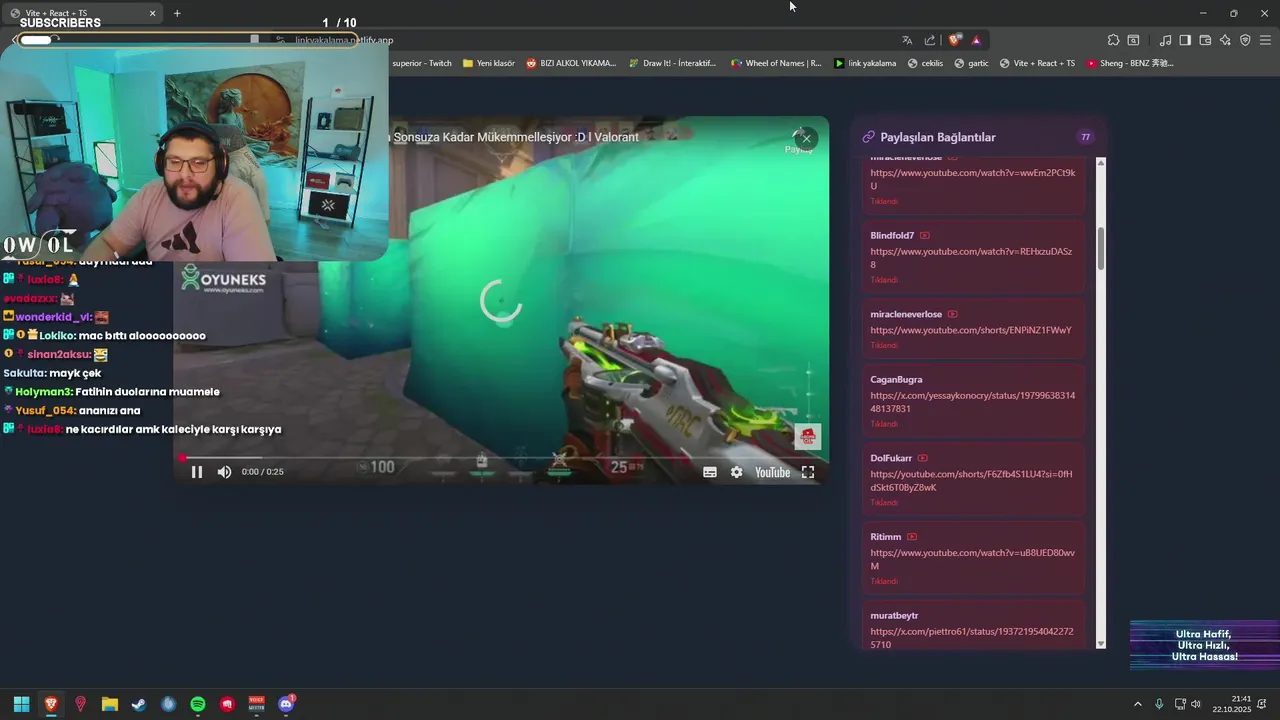The height and width of the screenshot is (720, 1280).
Task: Open the wwEm2PCt9kU YouTube link
Action: click(973, 179)
